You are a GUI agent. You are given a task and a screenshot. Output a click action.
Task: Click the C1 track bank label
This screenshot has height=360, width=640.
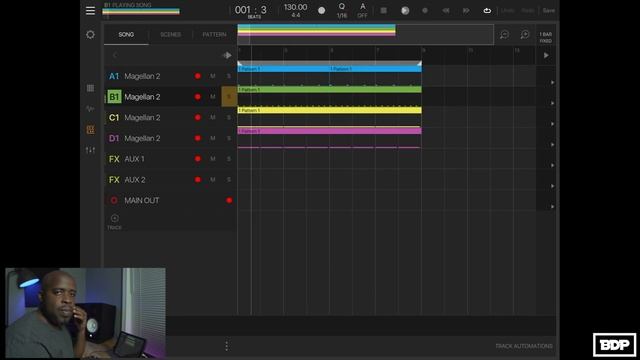[114, 118]
